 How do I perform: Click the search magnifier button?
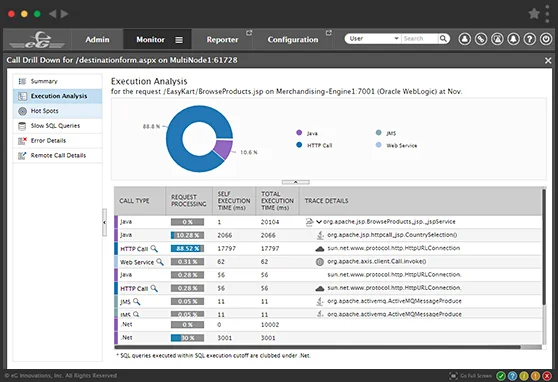[x=443, y=38]
